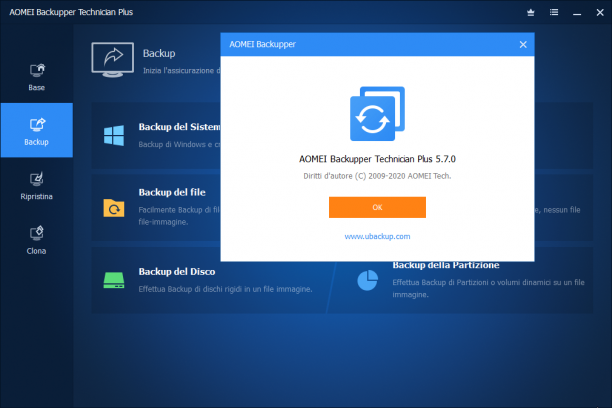The height and width of the screenshot is (408, 612).
Task: Open the Ripristina sidebar section
Action: 37,186
